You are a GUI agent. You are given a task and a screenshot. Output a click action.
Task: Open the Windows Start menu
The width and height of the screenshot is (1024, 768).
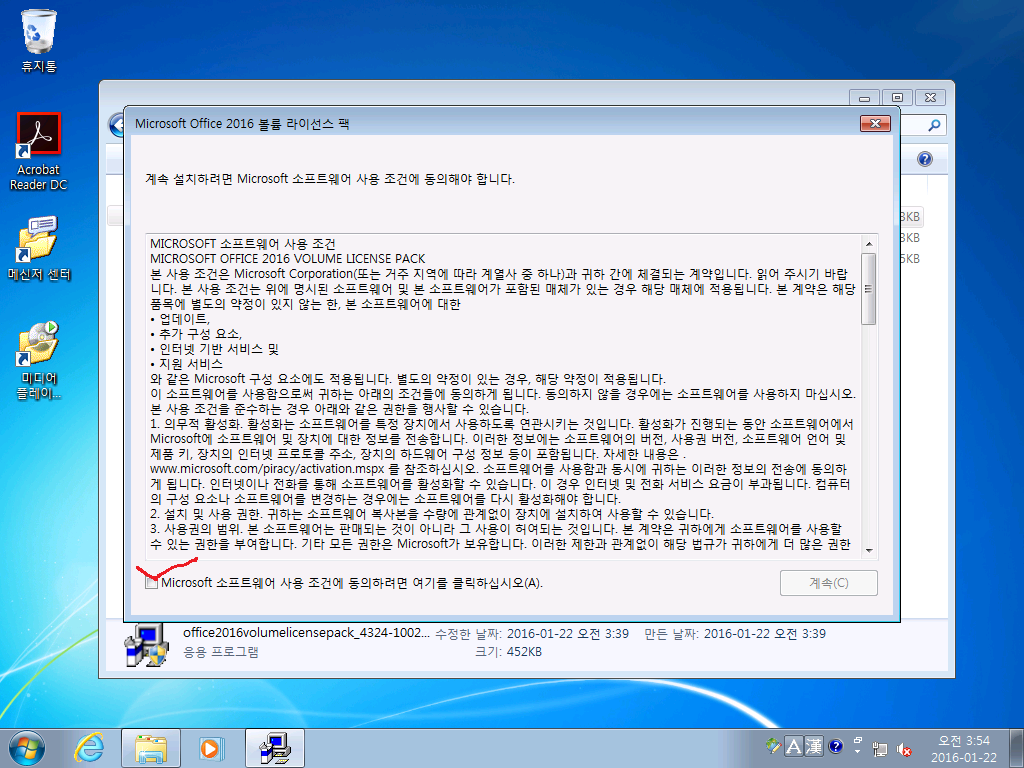27,748
